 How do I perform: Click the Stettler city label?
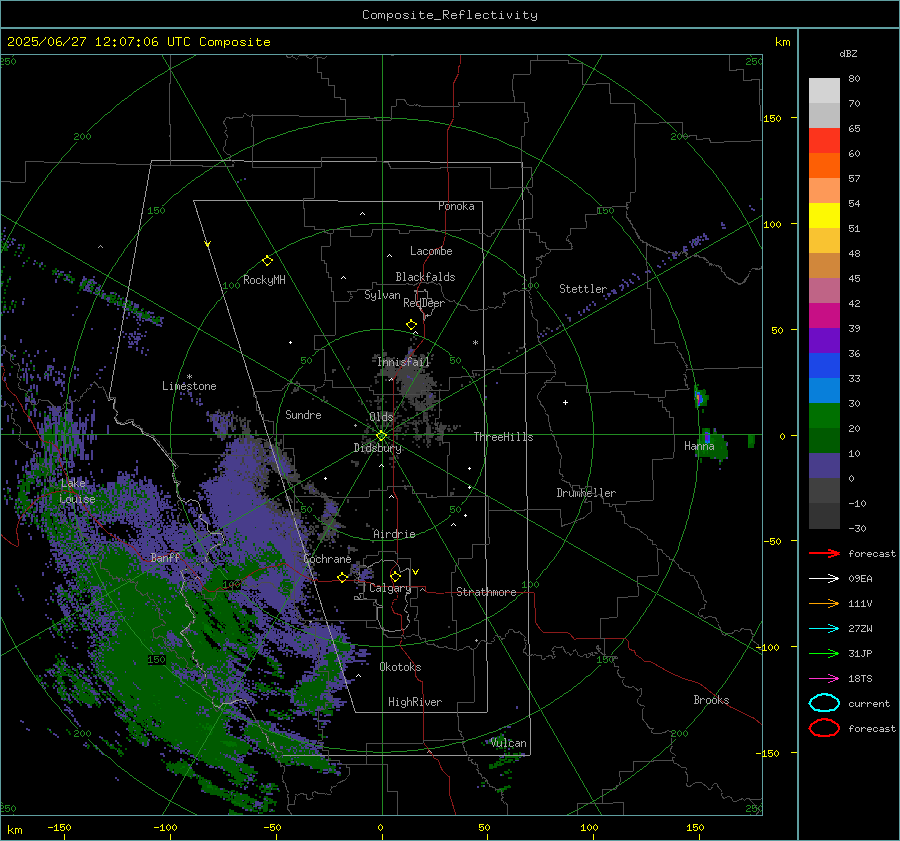tap(583, 289)
